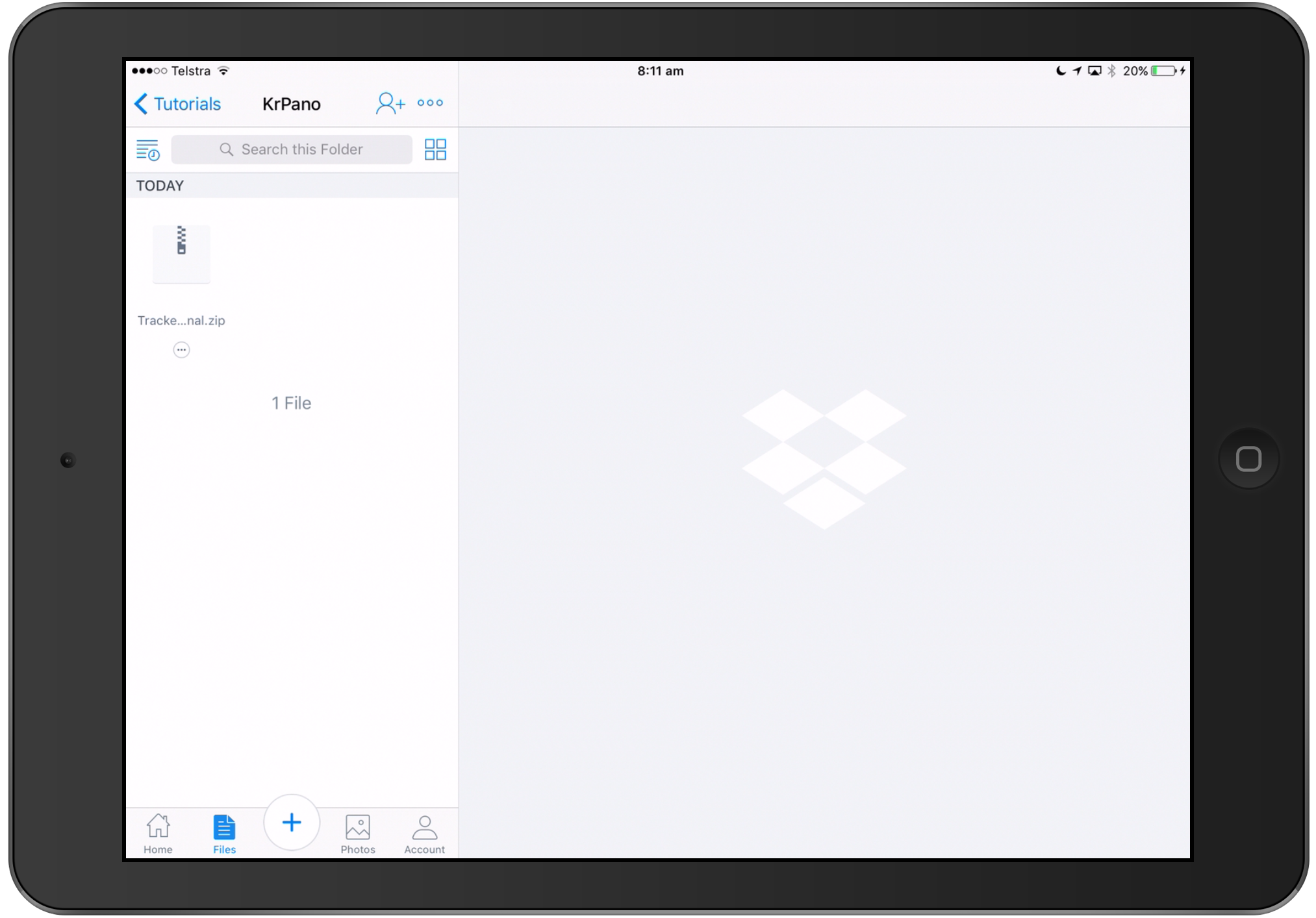Tap the Bluetooth status icon
This screenshot has width=1316, height=918.
pos(1111,71)
